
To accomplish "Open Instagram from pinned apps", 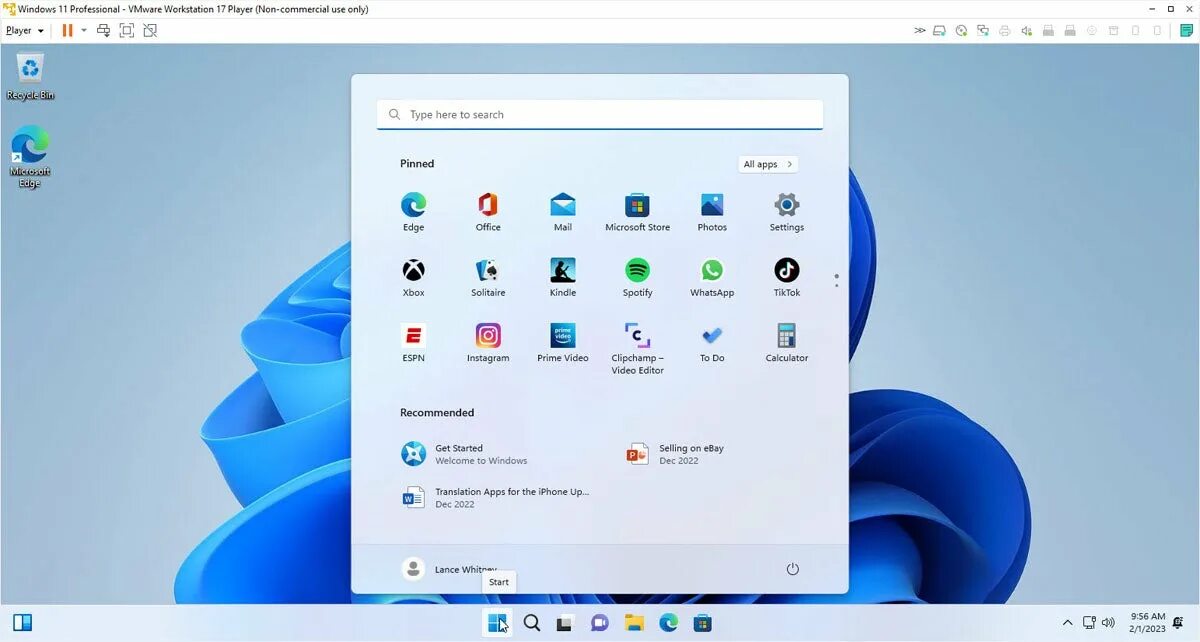I will pos(488,343).
